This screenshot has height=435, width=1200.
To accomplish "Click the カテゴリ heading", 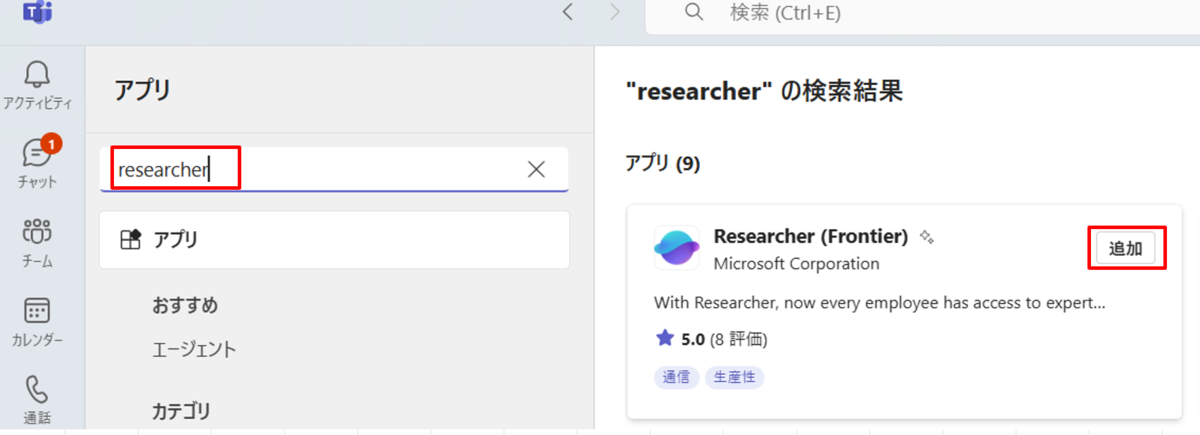I will [181, 410].
